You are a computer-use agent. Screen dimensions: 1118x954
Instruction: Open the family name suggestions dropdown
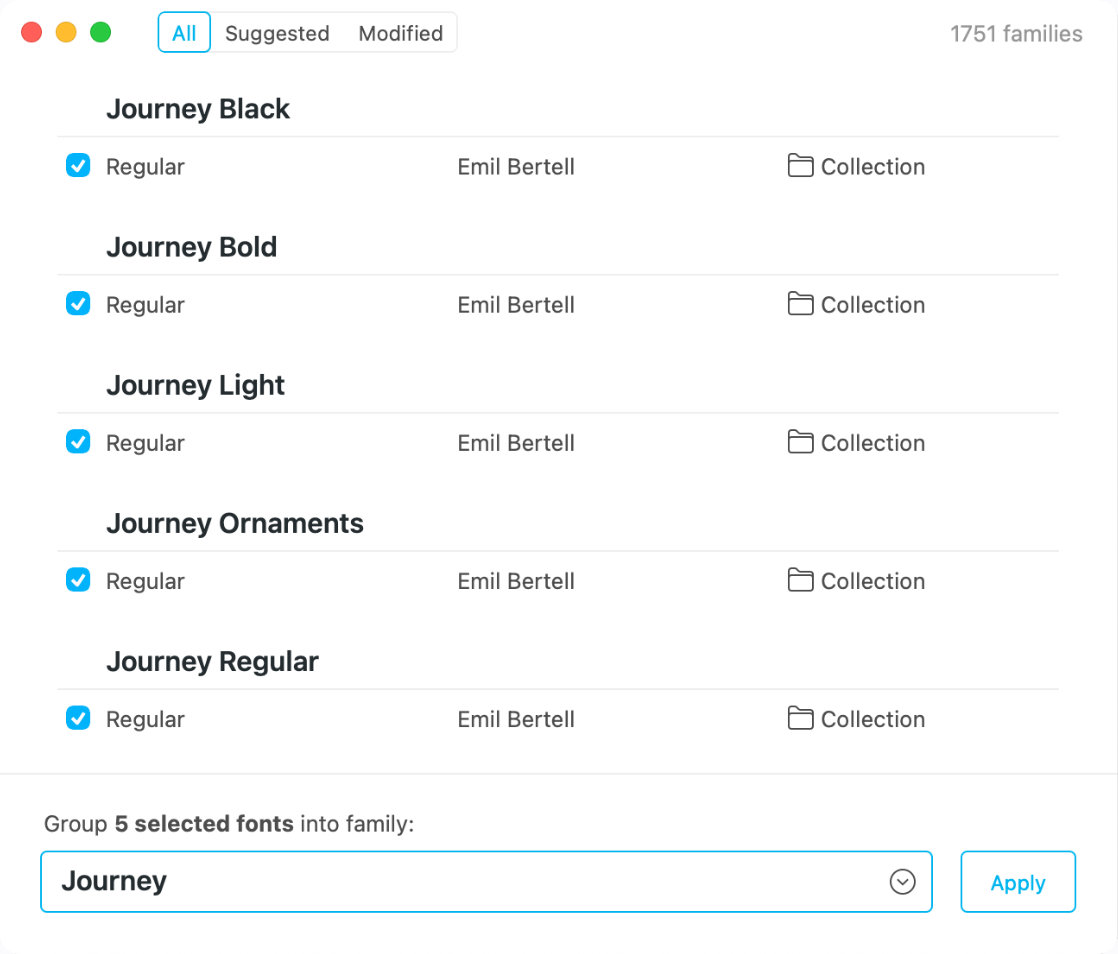click(901, 881)
